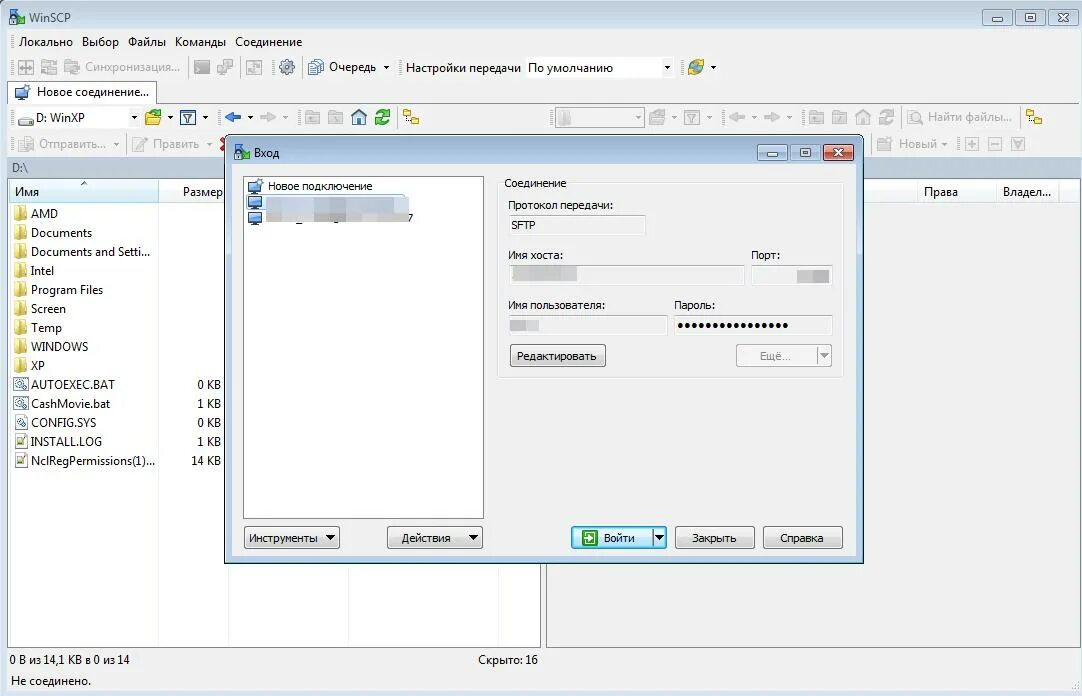
Task: Open the Соединение menu
Action: coord(268,42)
